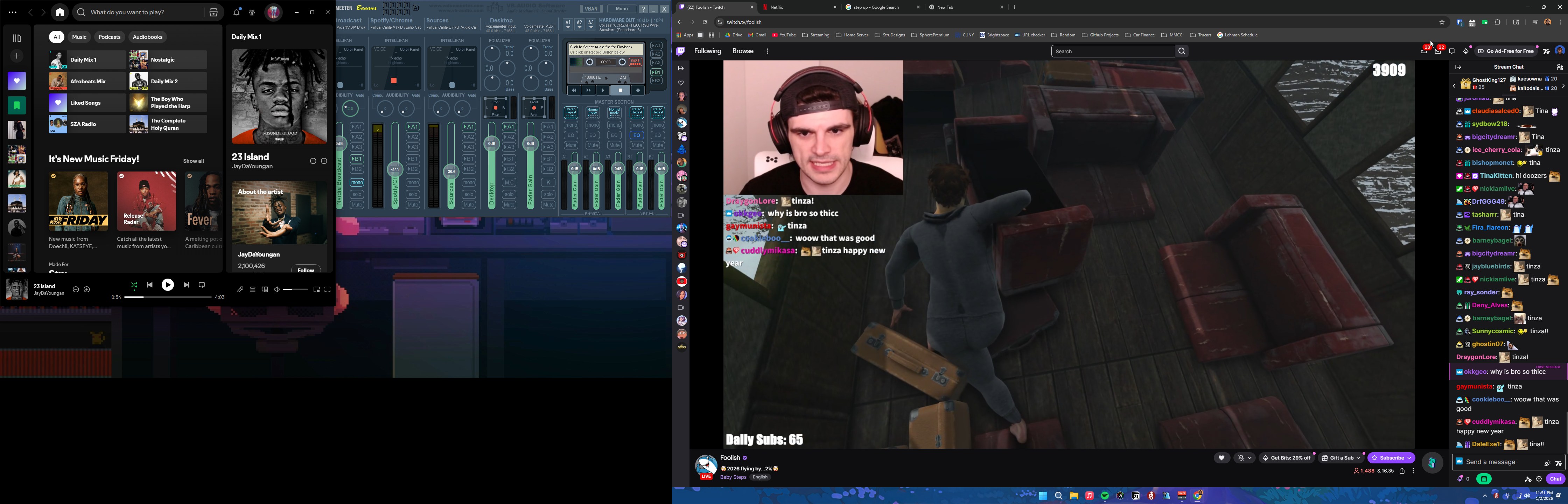This screenshot has height=504, width=1568.
Task: Click Show all for New Music Friday
Action: click(x=194, y=161)
